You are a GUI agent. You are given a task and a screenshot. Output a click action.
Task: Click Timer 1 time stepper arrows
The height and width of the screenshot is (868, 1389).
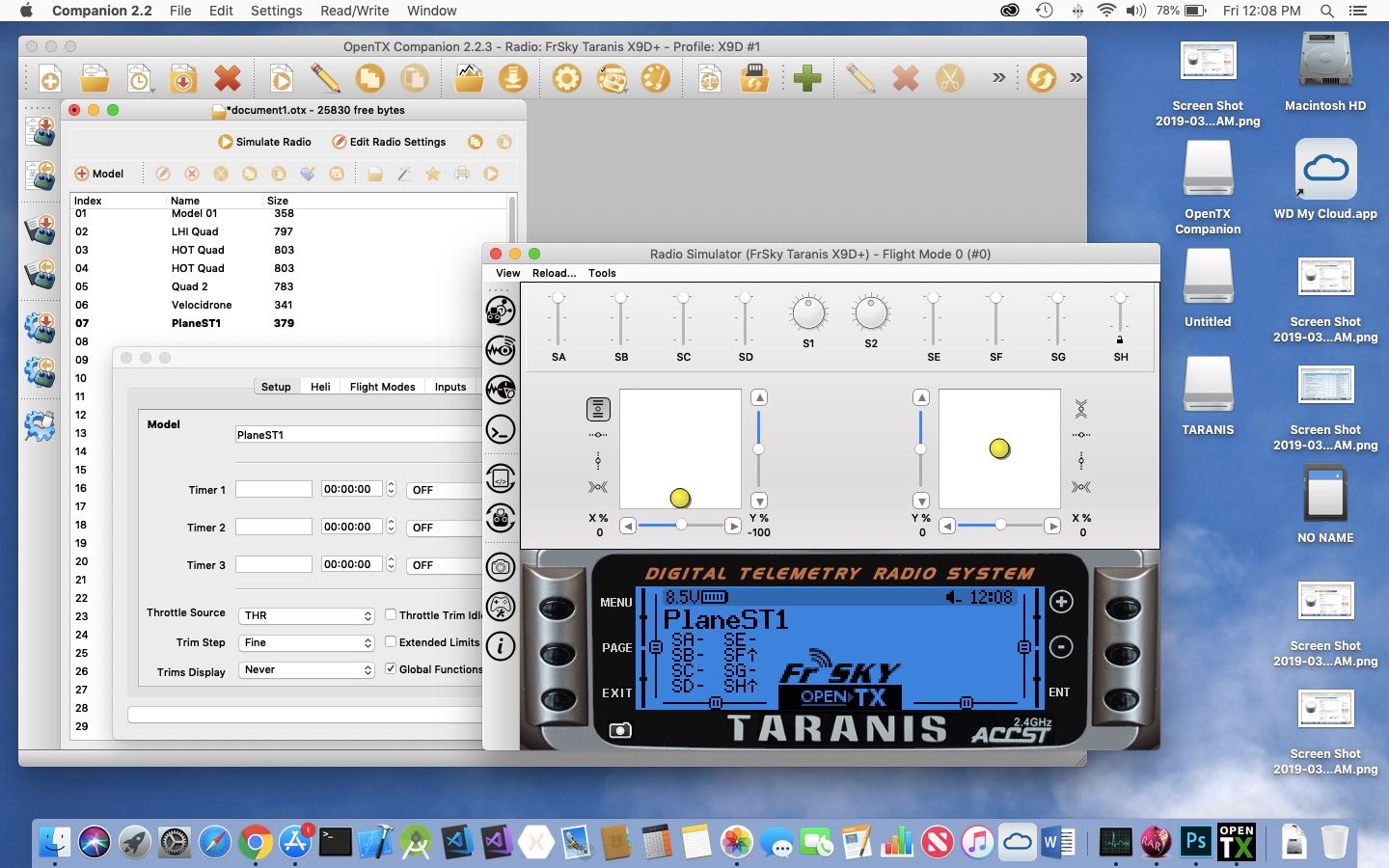pyautogui.click(x=391, y=489)
